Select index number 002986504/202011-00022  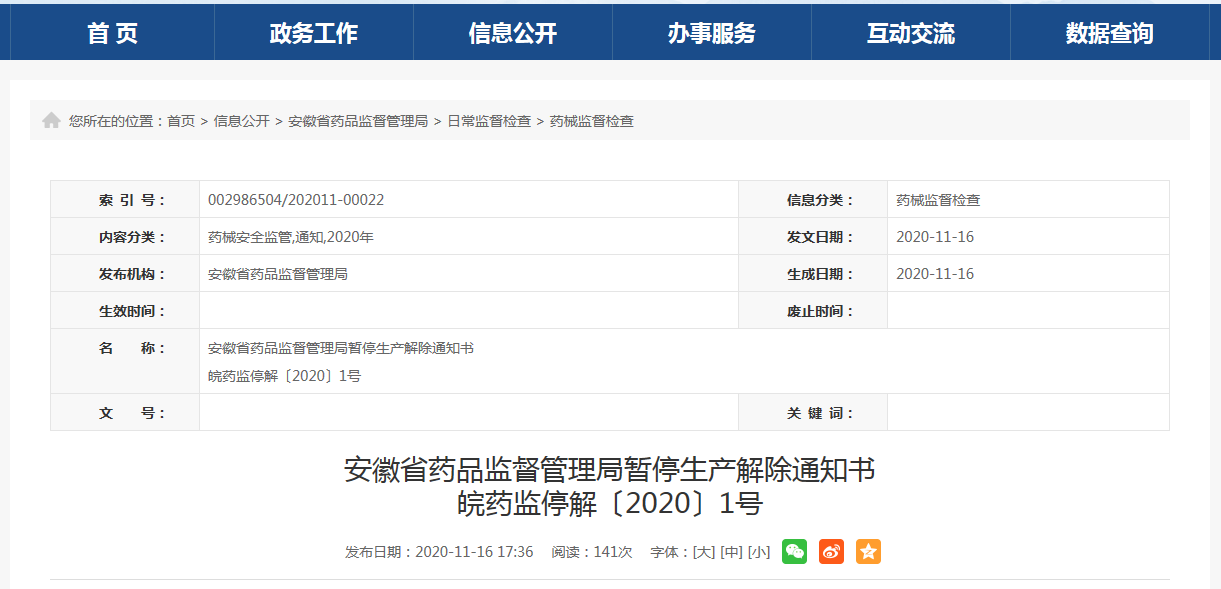(296, 200)
